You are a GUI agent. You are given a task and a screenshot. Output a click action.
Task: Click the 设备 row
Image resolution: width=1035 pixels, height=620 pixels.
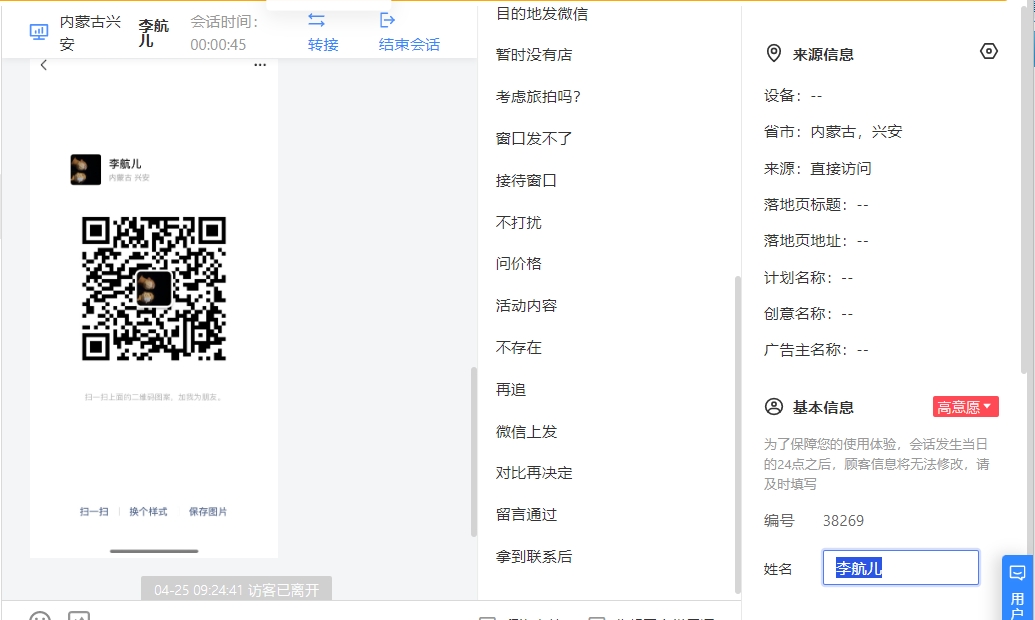[x=793, y=96]
